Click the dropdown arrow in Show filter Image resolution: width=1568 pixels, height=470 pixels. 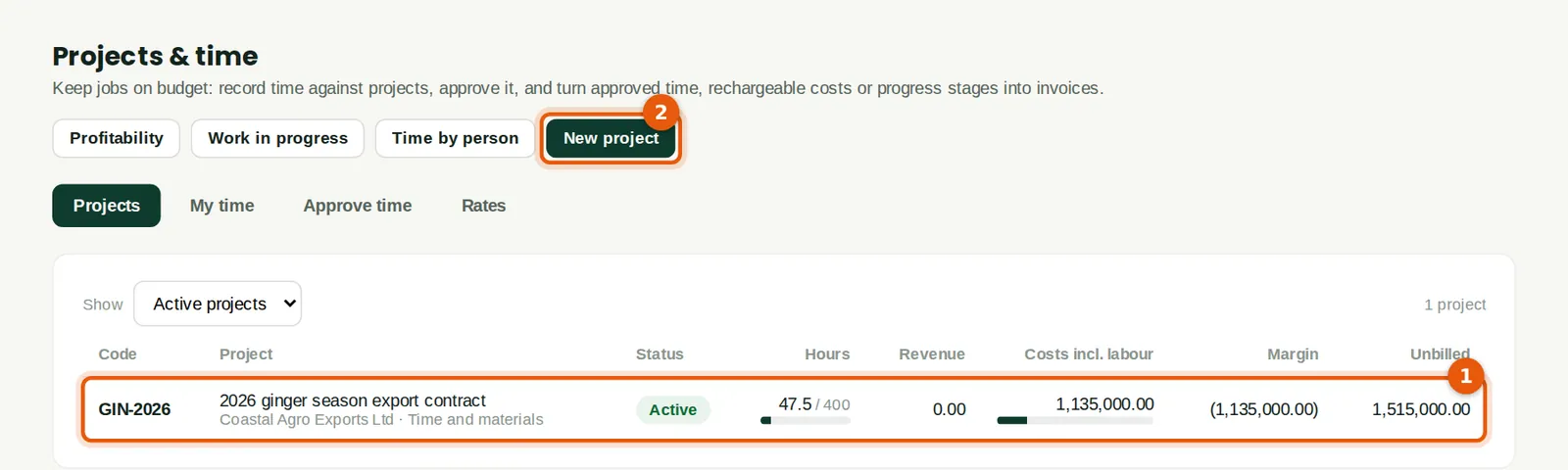point(290,304)
